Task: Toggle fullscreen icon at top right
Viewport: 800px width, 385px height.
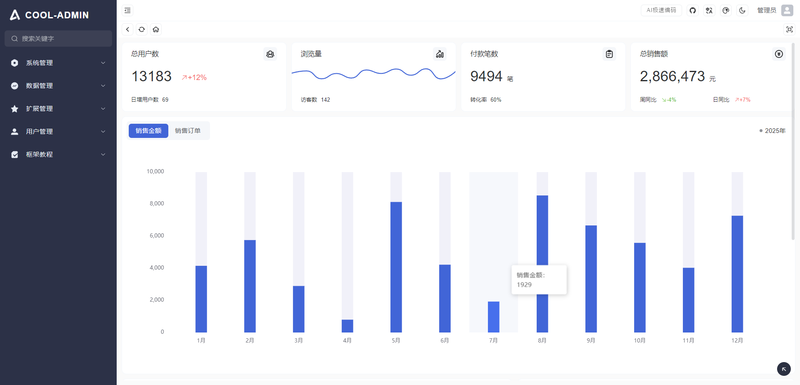Action: [789, 30]
